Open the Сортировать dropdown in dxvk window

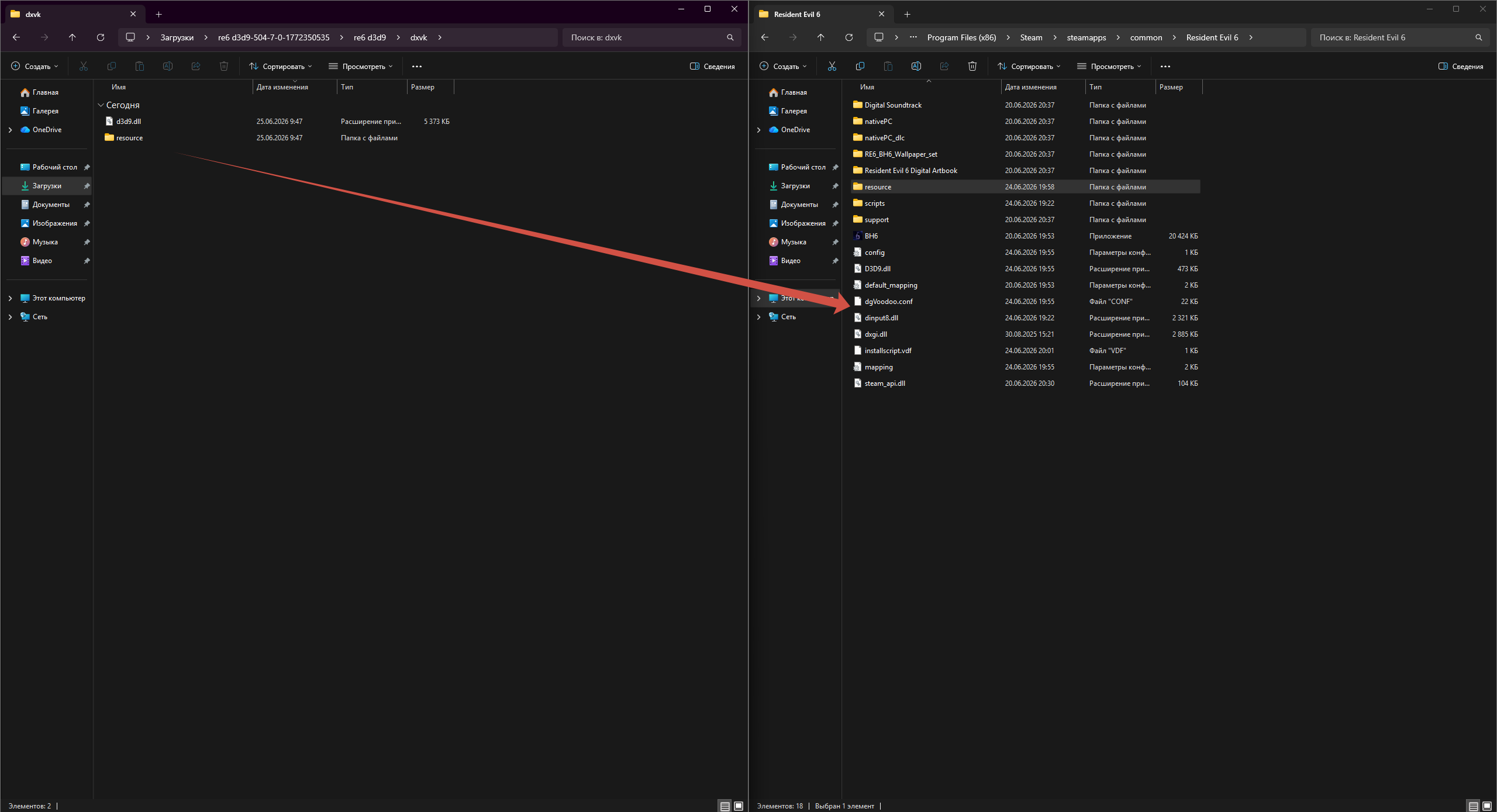click(x=281, y=67)
